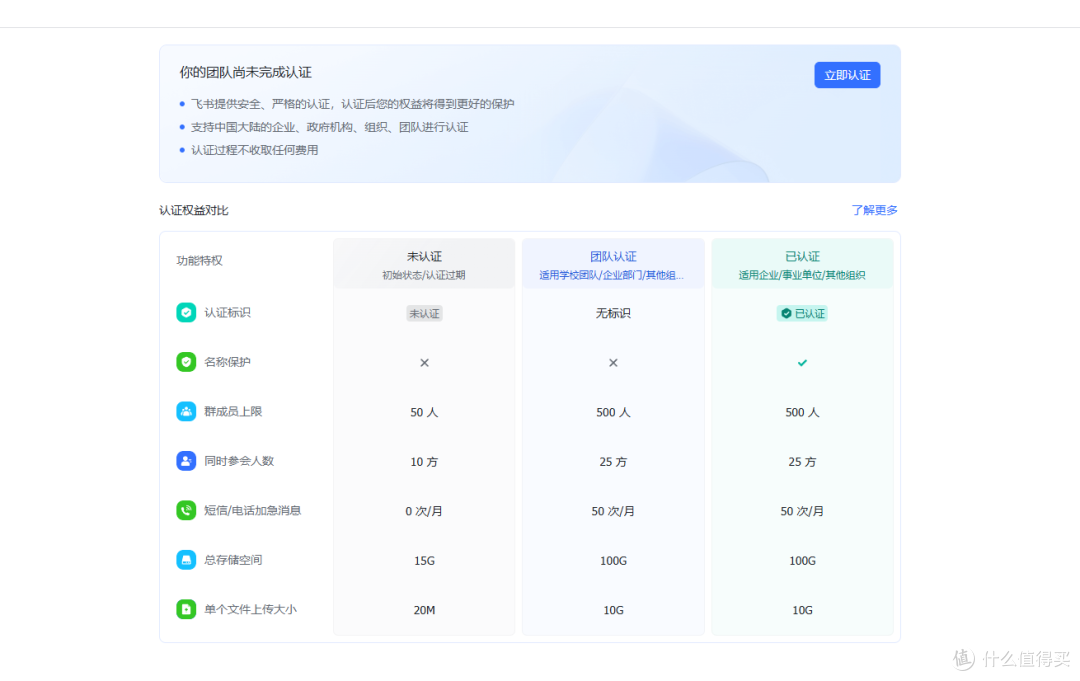Click the 你的团队尚未完成认证 title
This screenshot has height=681, width=1080.
pyautogui.click(x=246, y=72)
